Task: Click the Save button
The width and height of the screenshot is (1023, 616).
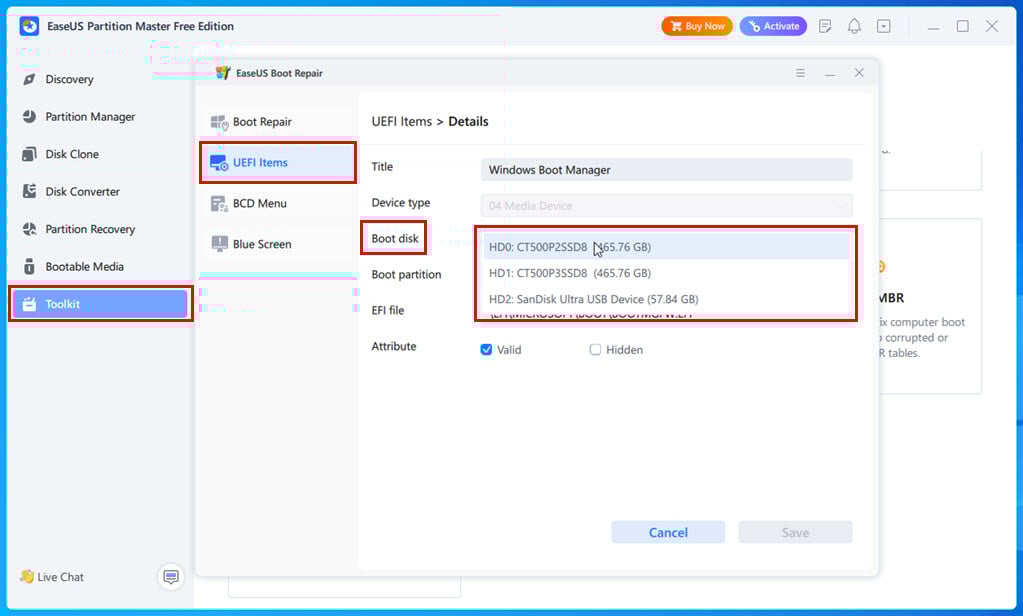Action: coord(795,532)
